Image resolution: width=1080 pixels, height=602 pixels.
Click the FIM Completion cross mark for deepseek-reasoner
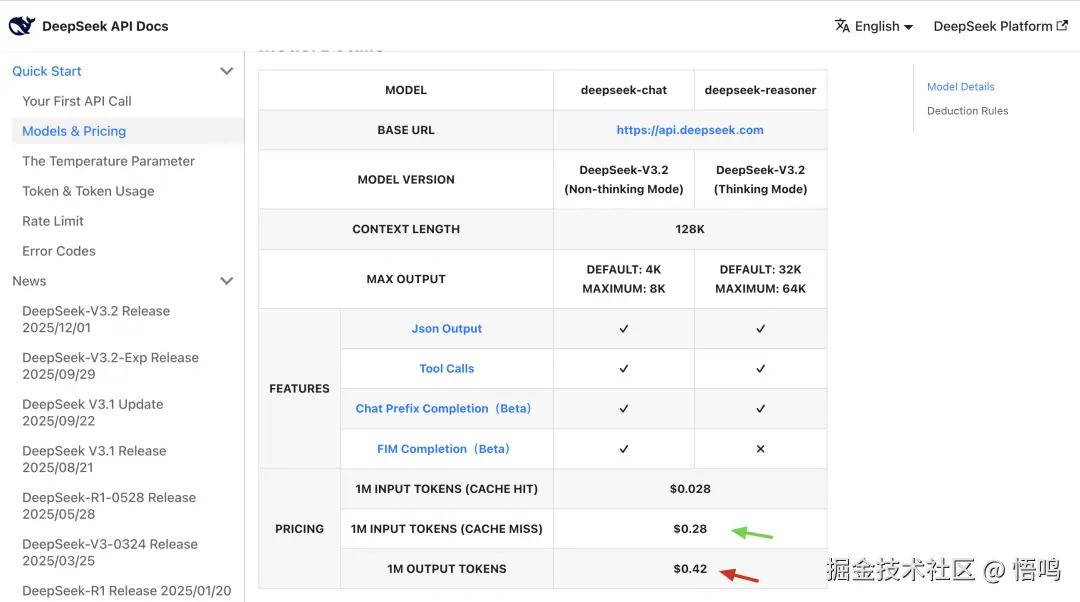pyautogui.click(x=760, y=448)
